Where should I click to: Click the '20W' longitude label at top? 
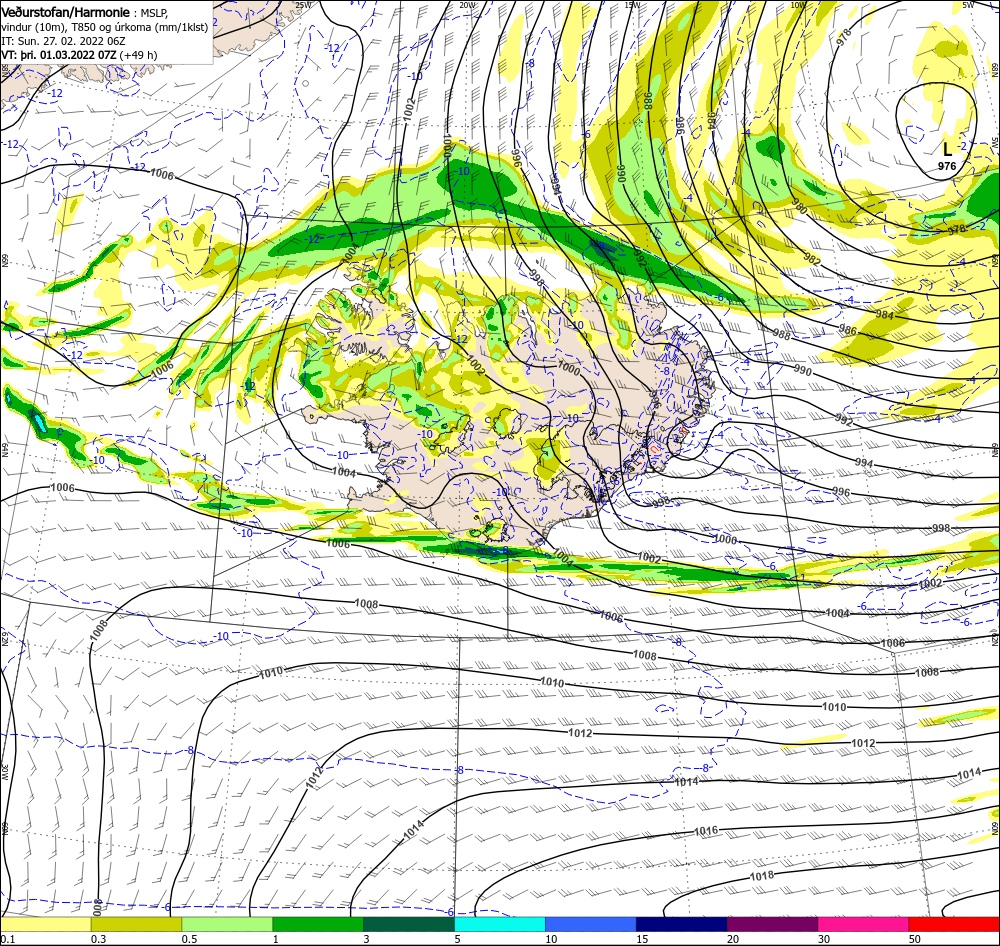(467, 5)
